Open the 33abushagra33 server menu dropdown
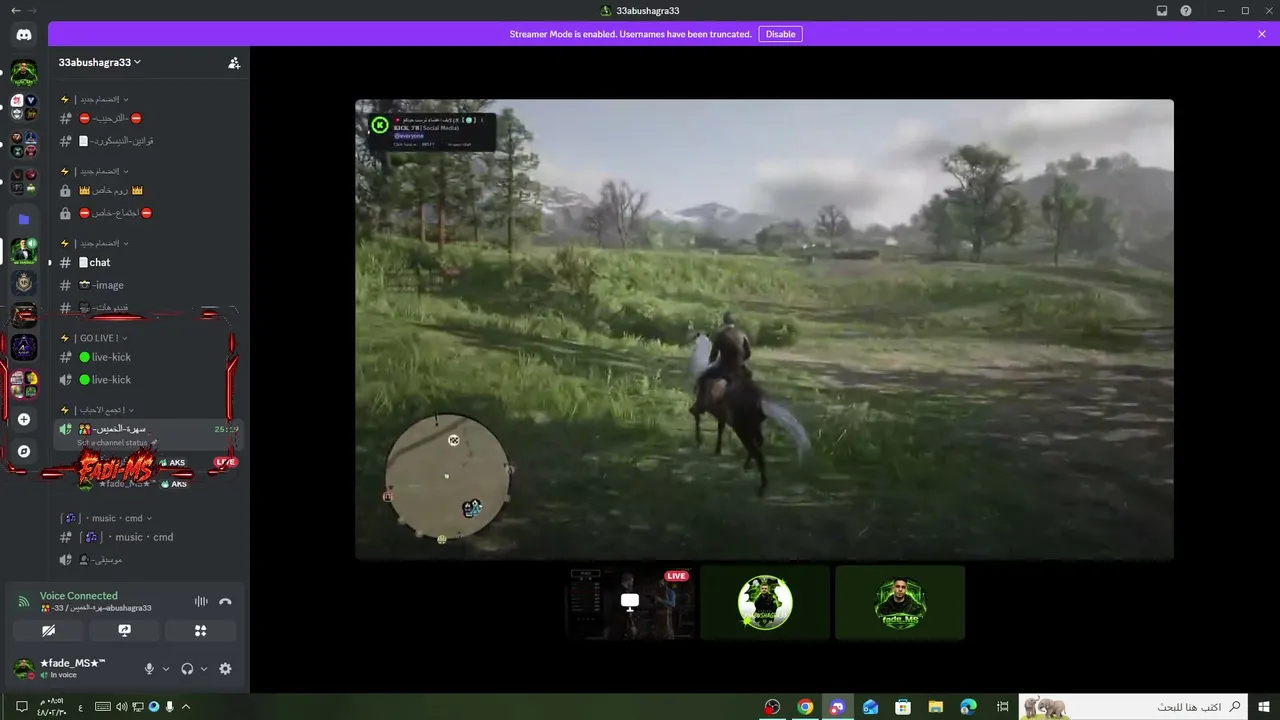Image resolution: width=1280 pixels, height=720 pixels. point(100,62)
